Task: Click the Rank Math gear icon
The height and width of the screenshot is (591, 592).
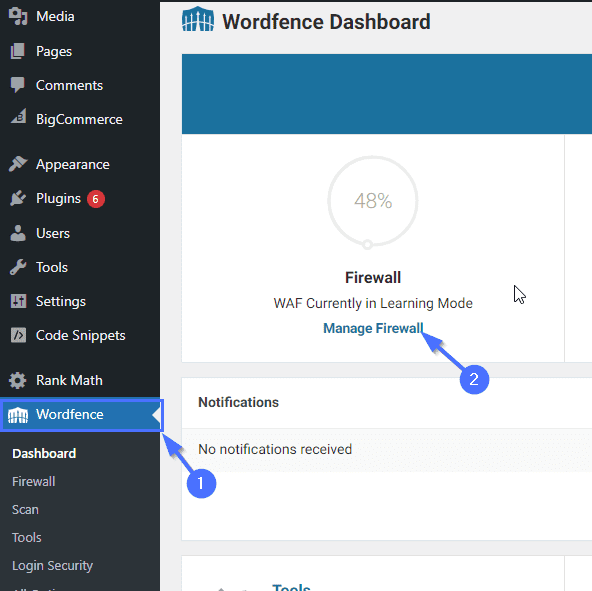Action: point(18,380)
